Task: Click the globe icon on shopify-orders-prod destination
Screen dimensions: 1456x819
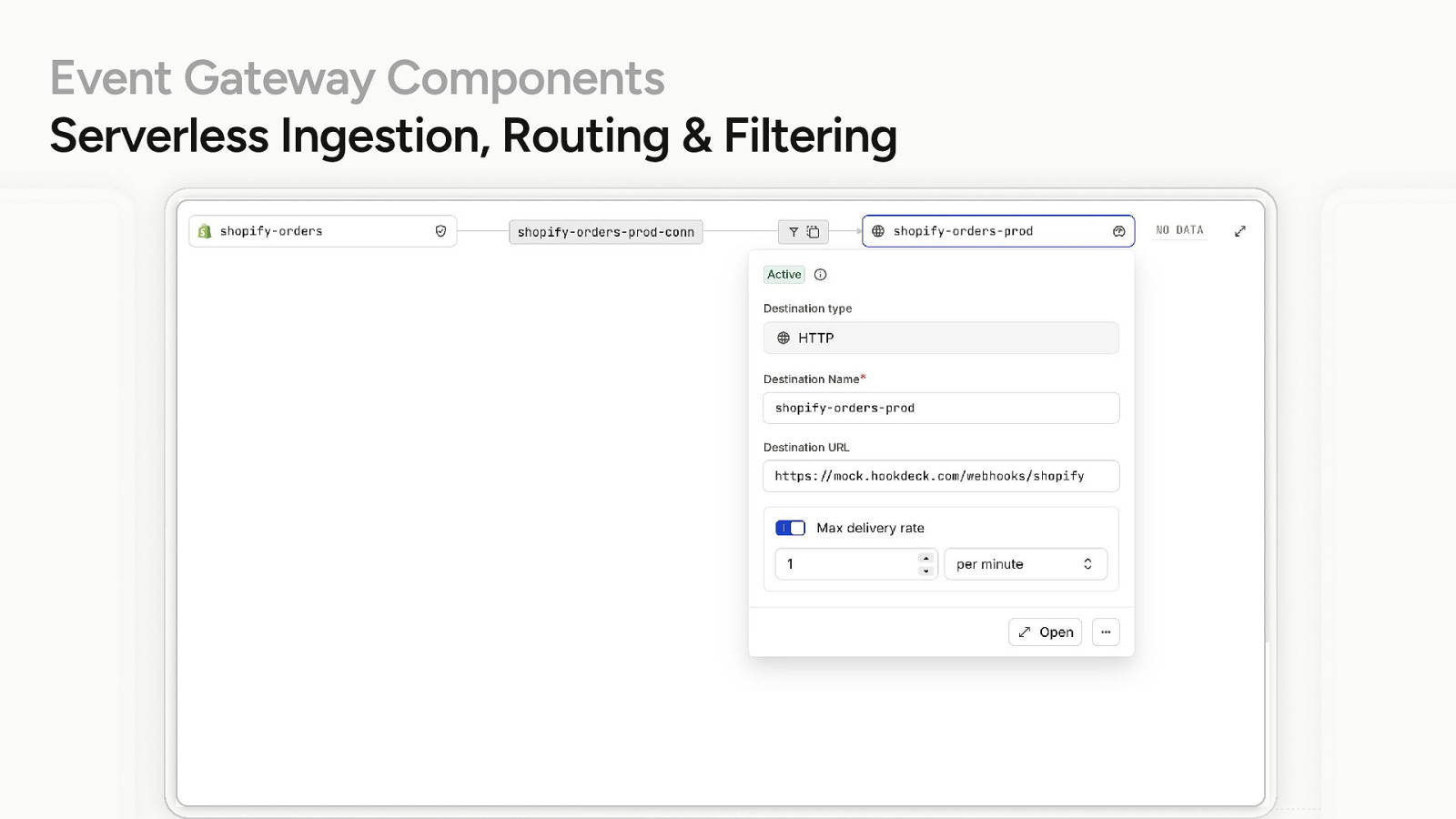Action: click(878, 231)
